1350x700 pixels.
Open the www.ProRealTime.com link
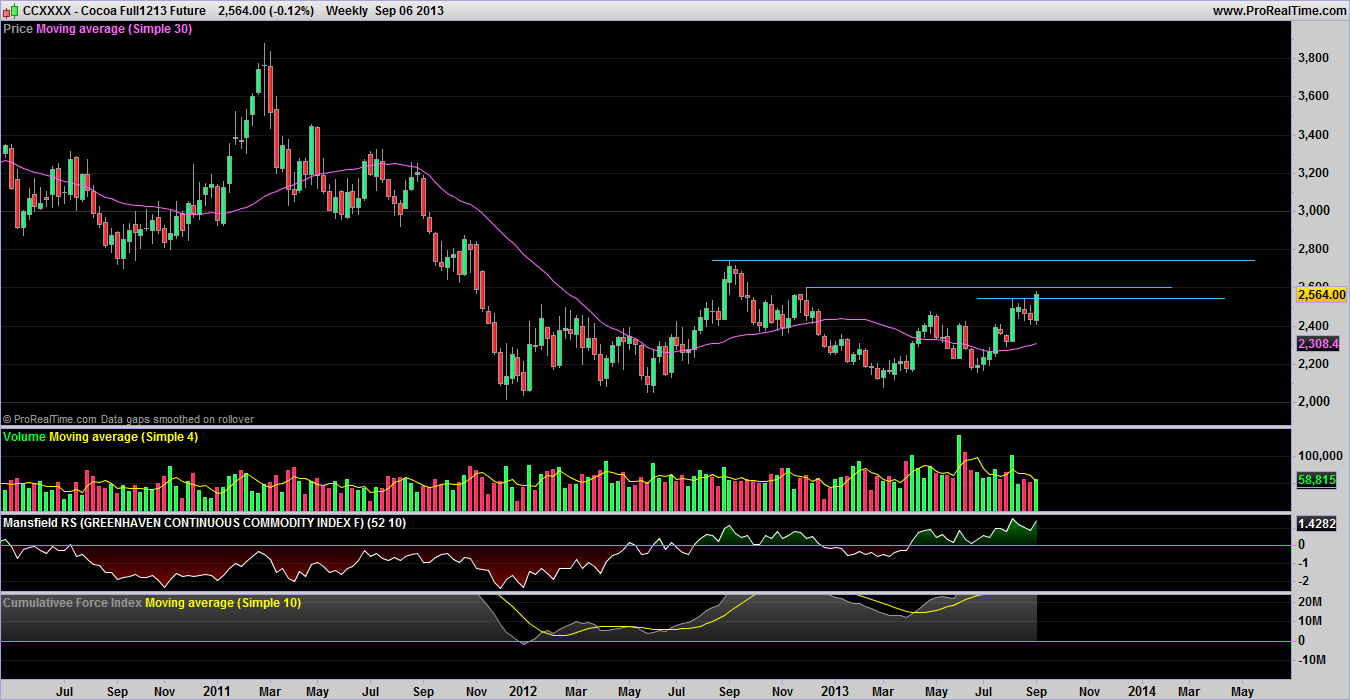click(x=1279, y=10)
